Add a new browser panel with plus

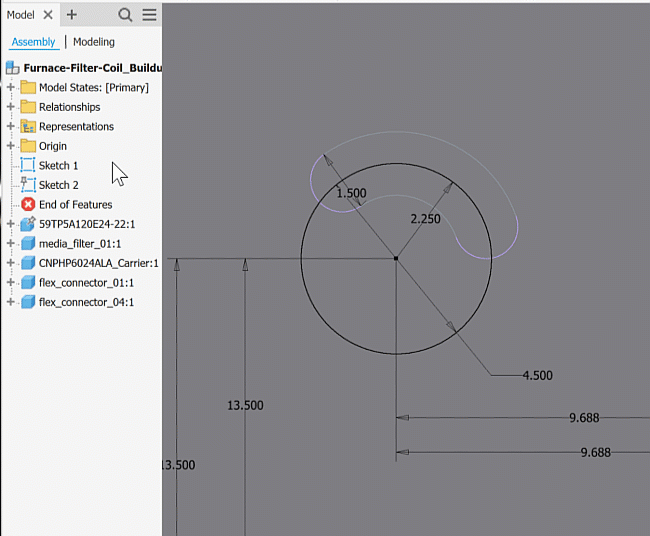tap(72, 15)
